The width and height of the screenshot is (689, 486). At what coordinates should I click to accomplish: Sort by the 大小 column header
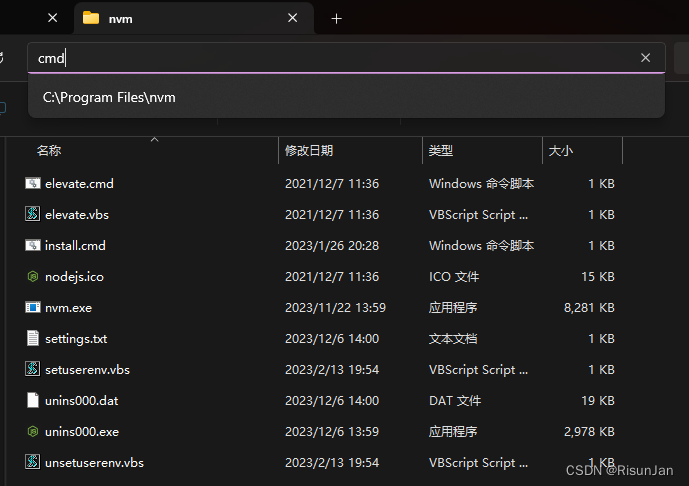pyautogui.click(x=561, y=151)
